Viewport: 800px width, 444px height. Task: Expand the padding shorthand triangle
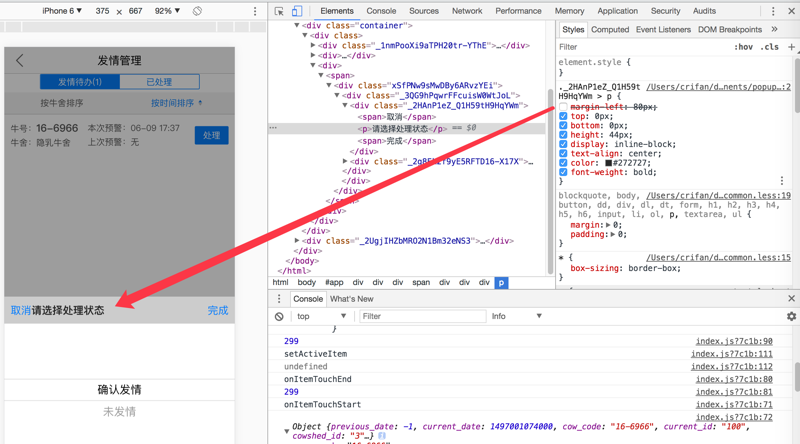pos(612,234)
